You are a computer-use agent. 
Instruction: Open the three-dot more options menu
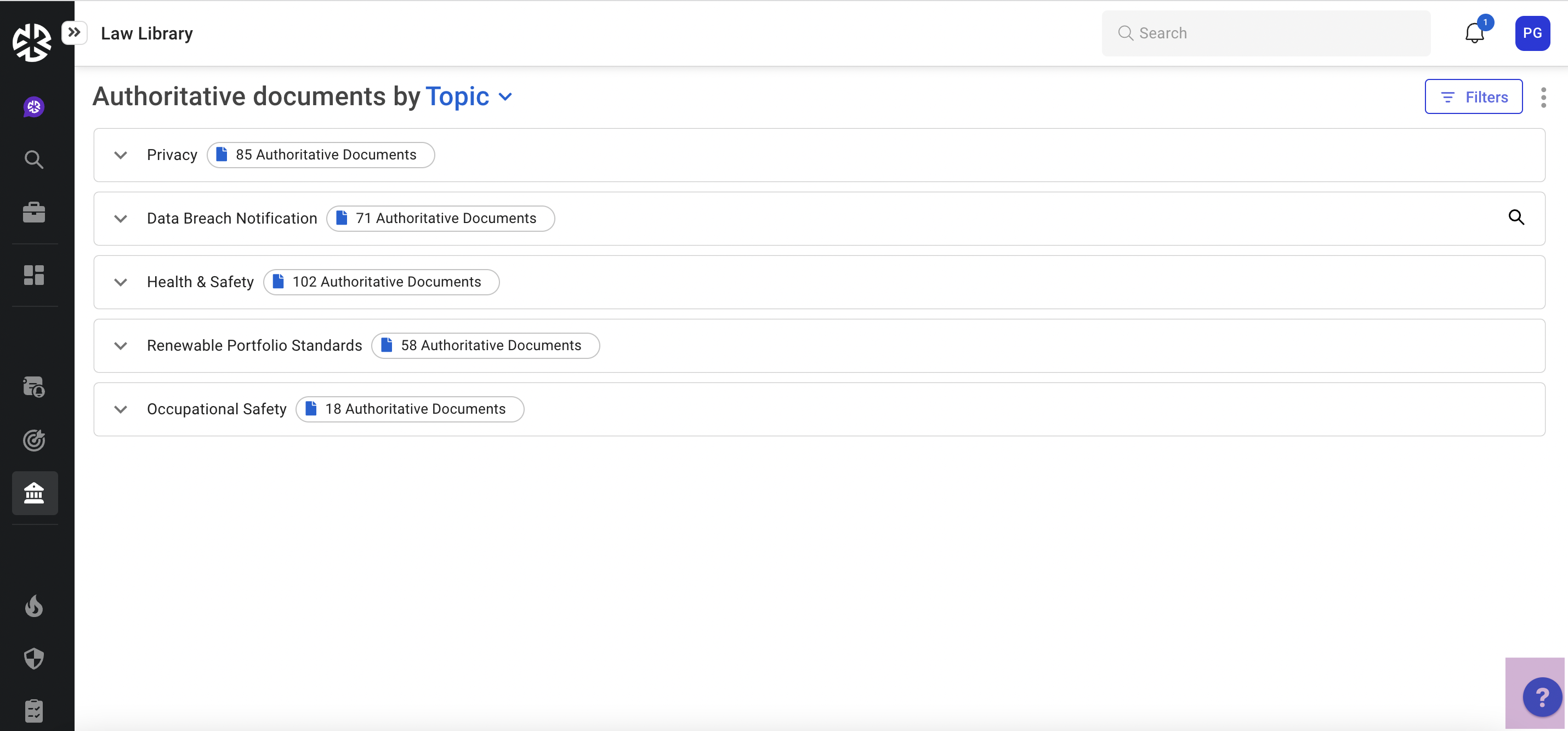coord(1543,98)
